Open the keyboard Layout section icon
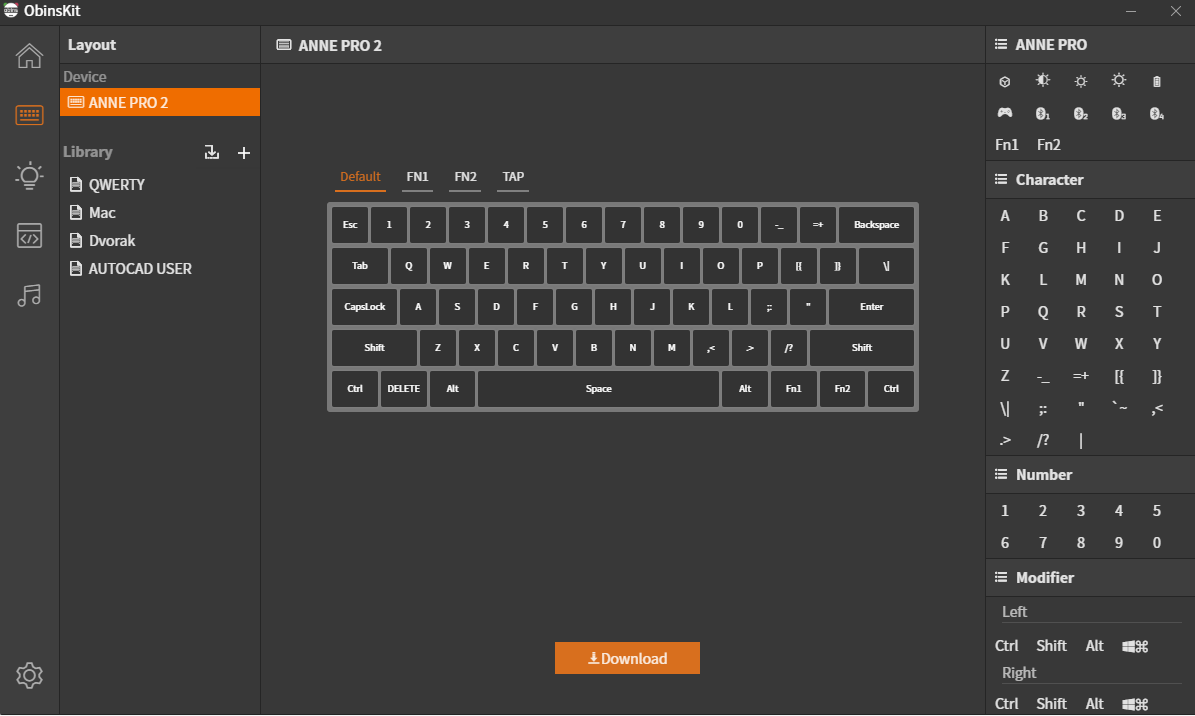 click(29, 115)
